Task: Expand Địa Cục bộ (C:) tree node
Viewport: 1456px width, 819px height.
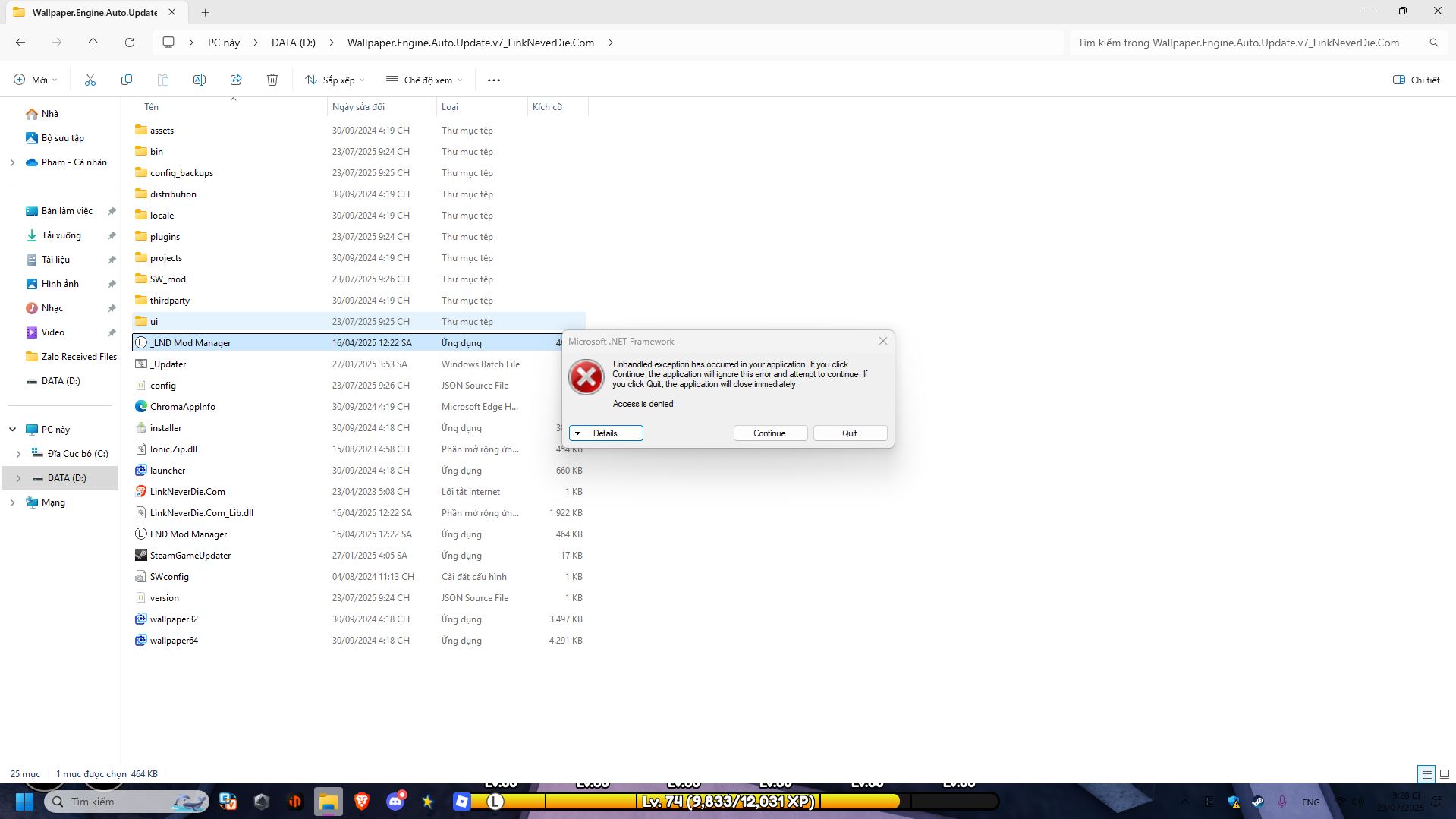Action: click(19, 454)
